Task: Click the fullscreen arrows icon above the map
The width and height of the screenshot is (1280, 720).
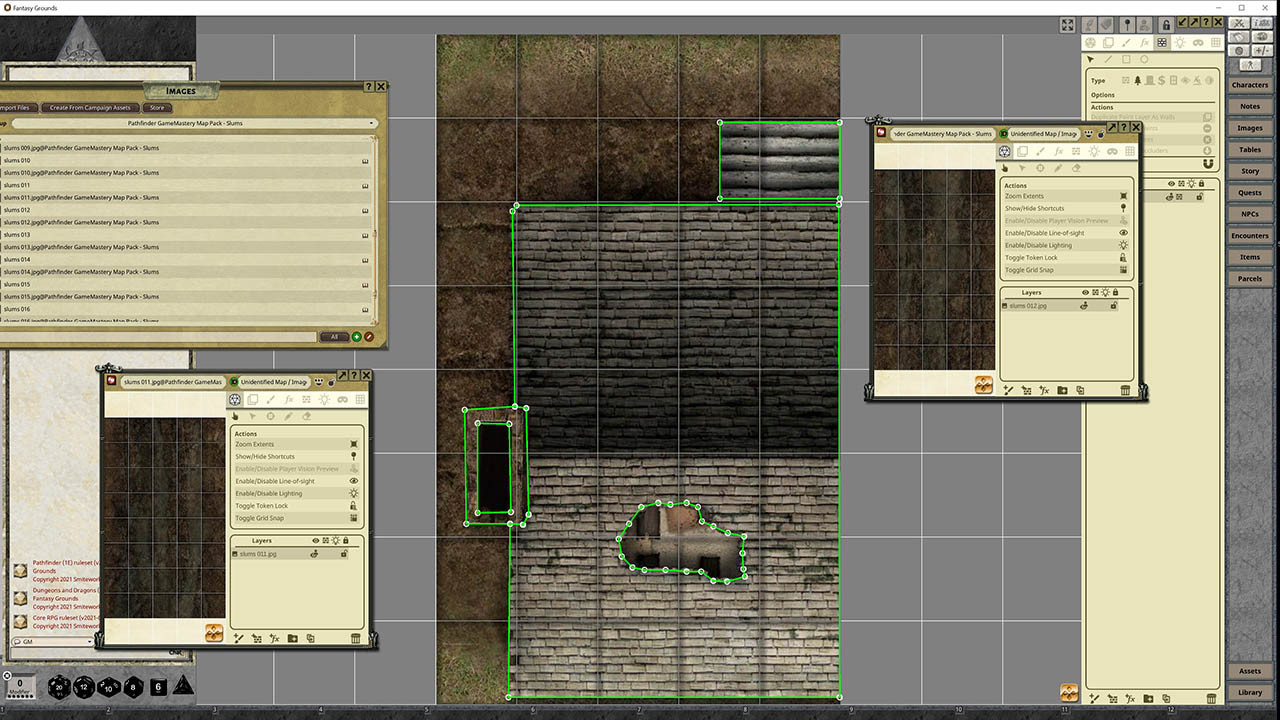Action: 1067,25
